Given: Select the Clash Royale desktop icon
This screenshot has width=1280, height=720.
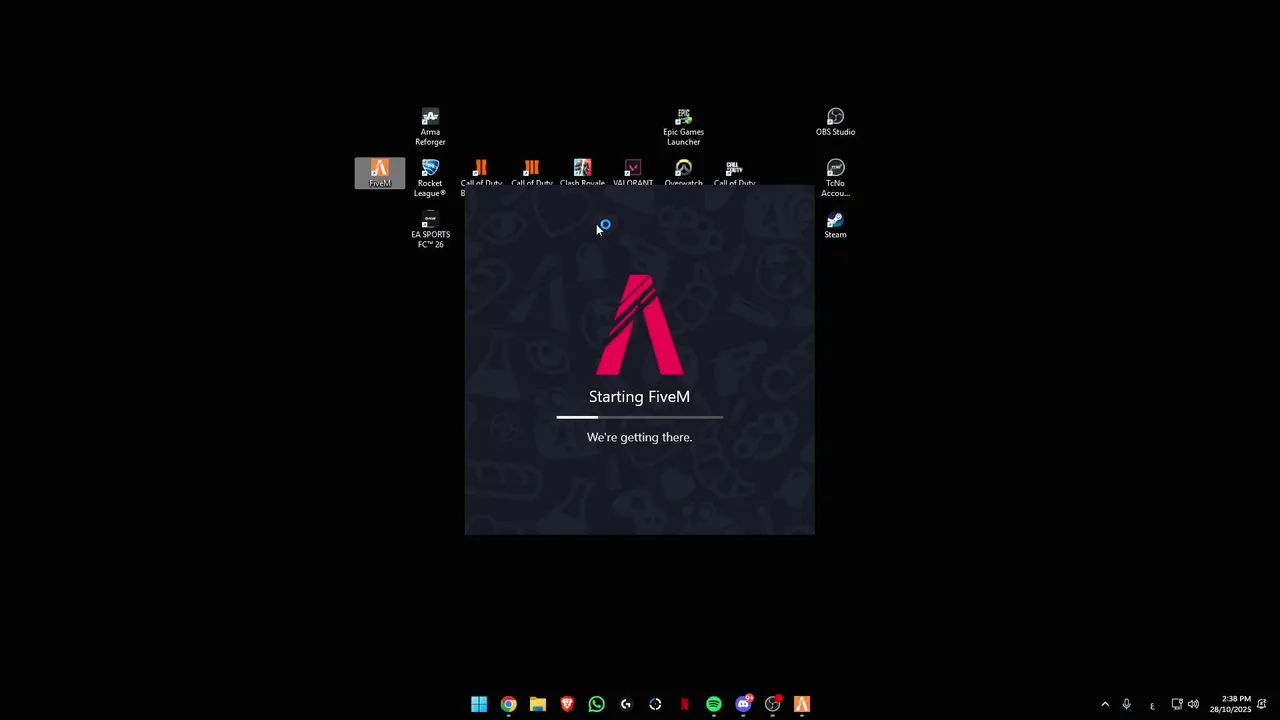Looking at the screenshot, I should [x=582, y=172].
